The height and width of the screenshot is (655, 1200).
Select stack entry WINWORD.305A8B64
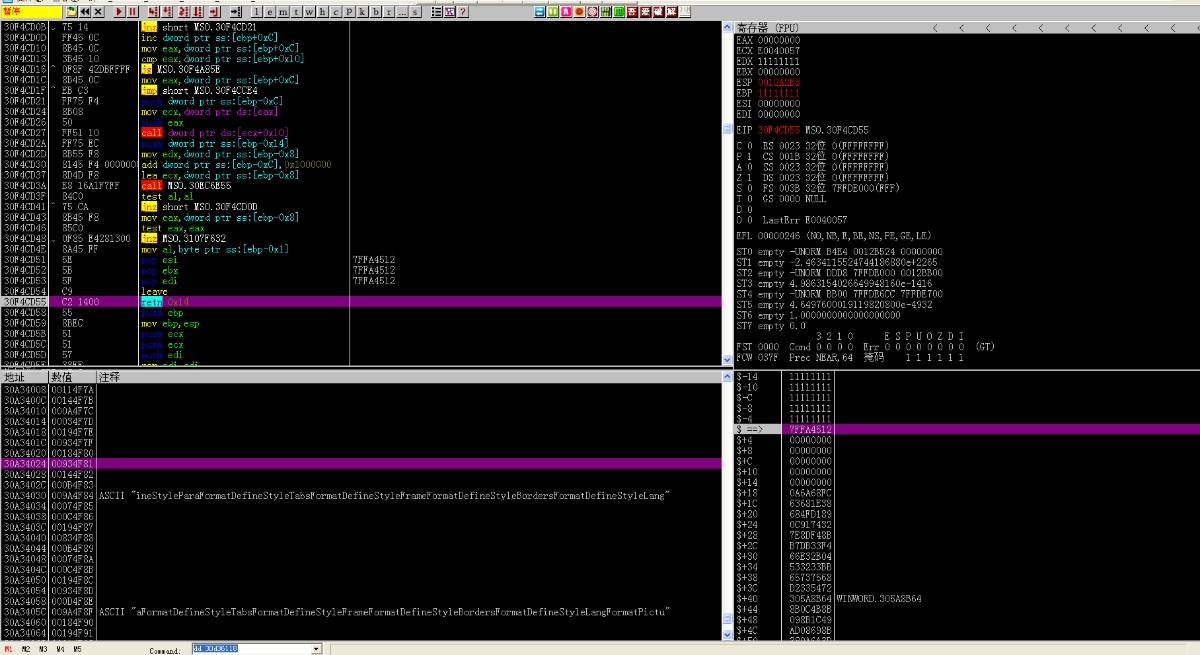pyautogui.click(x=966, y=598)
